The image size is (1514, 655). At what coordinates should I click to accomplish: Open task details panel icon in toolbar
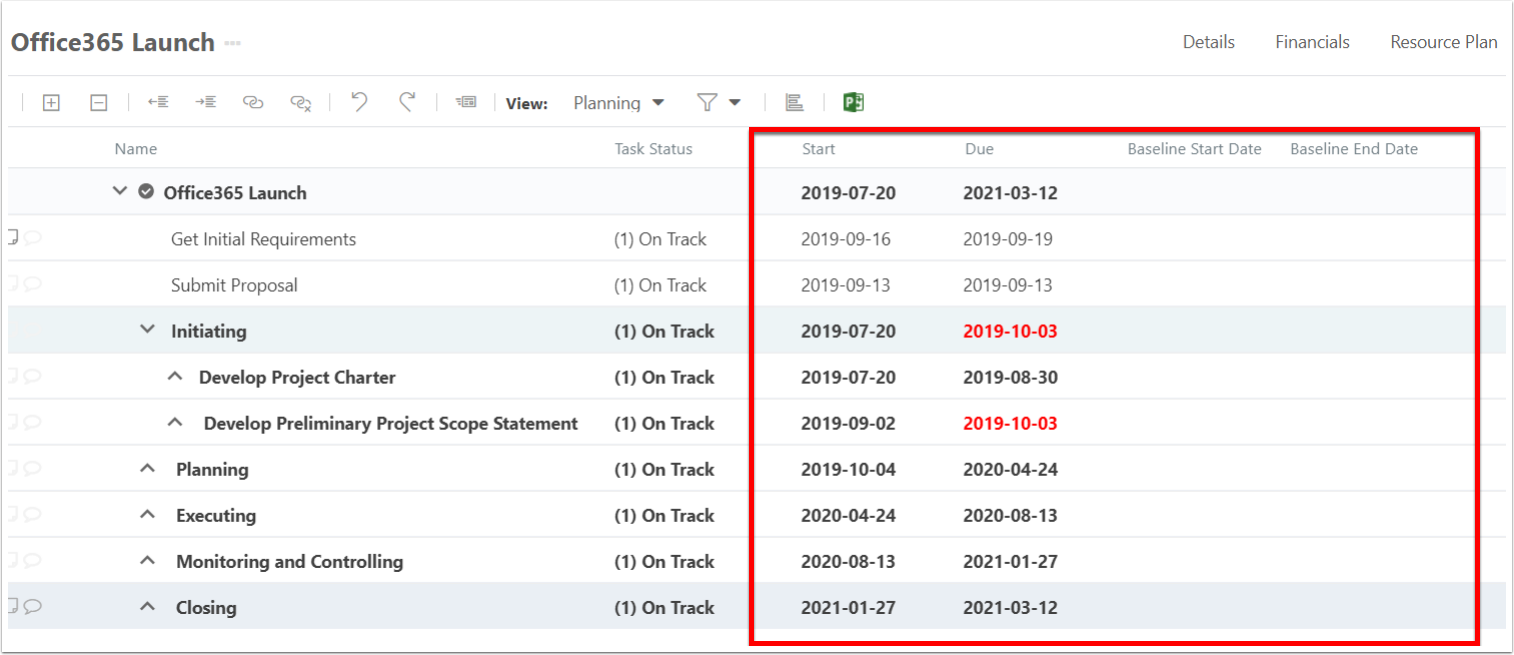466,102
